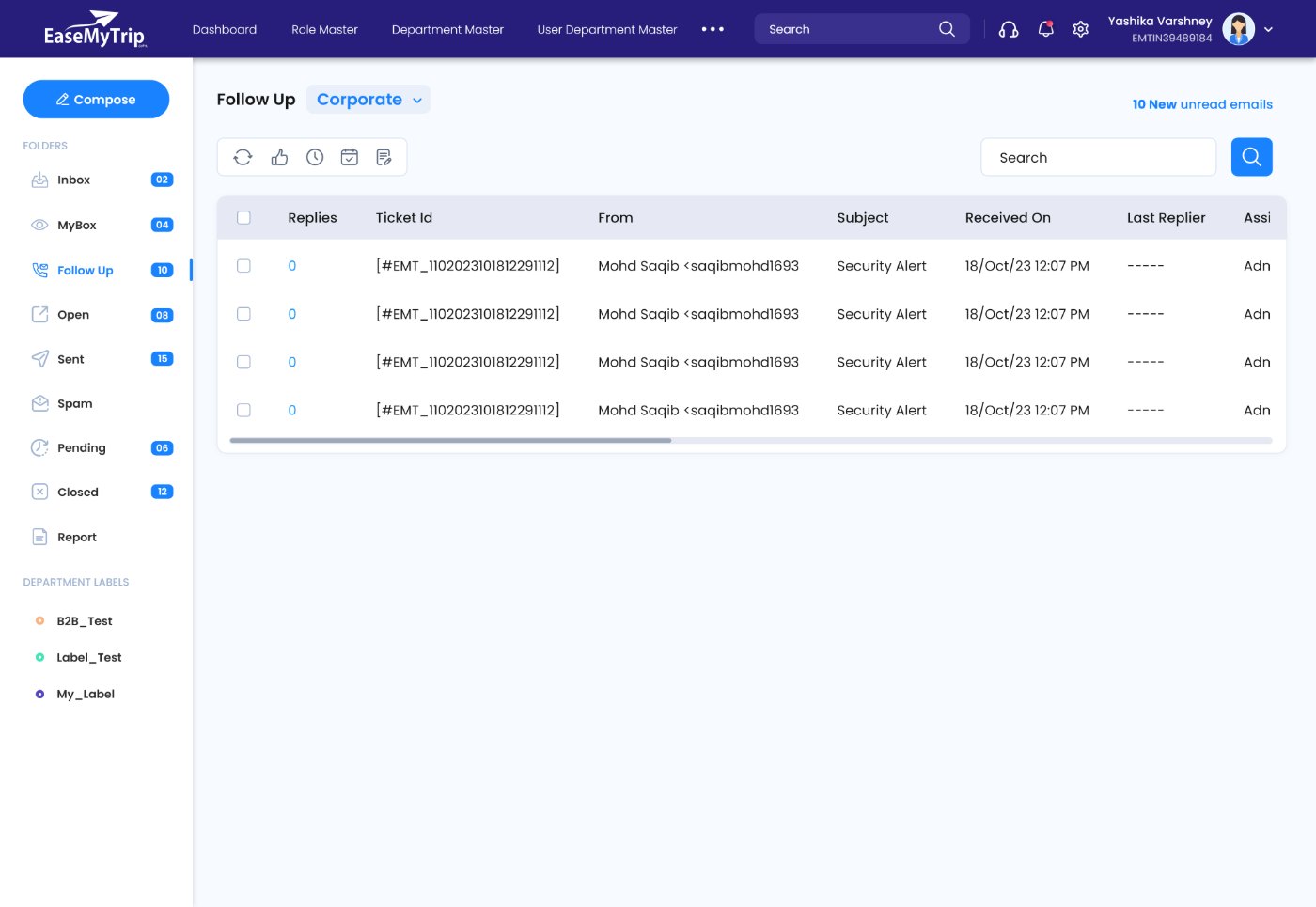Check the third ticket row checkbox
Image resolution: width=1316 pixels, height=907 pixels.
click(243, 362)
